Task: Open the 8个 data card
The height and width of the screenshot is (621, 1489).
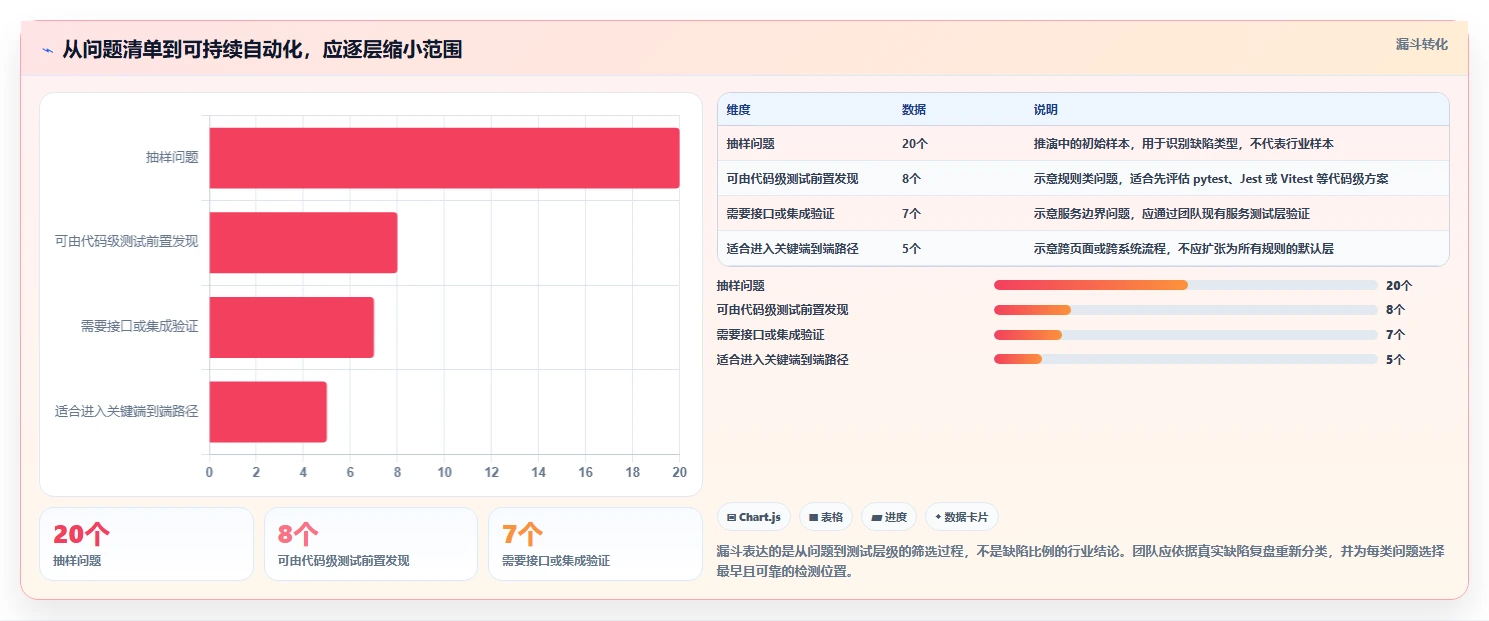Action: coord(371,544)
